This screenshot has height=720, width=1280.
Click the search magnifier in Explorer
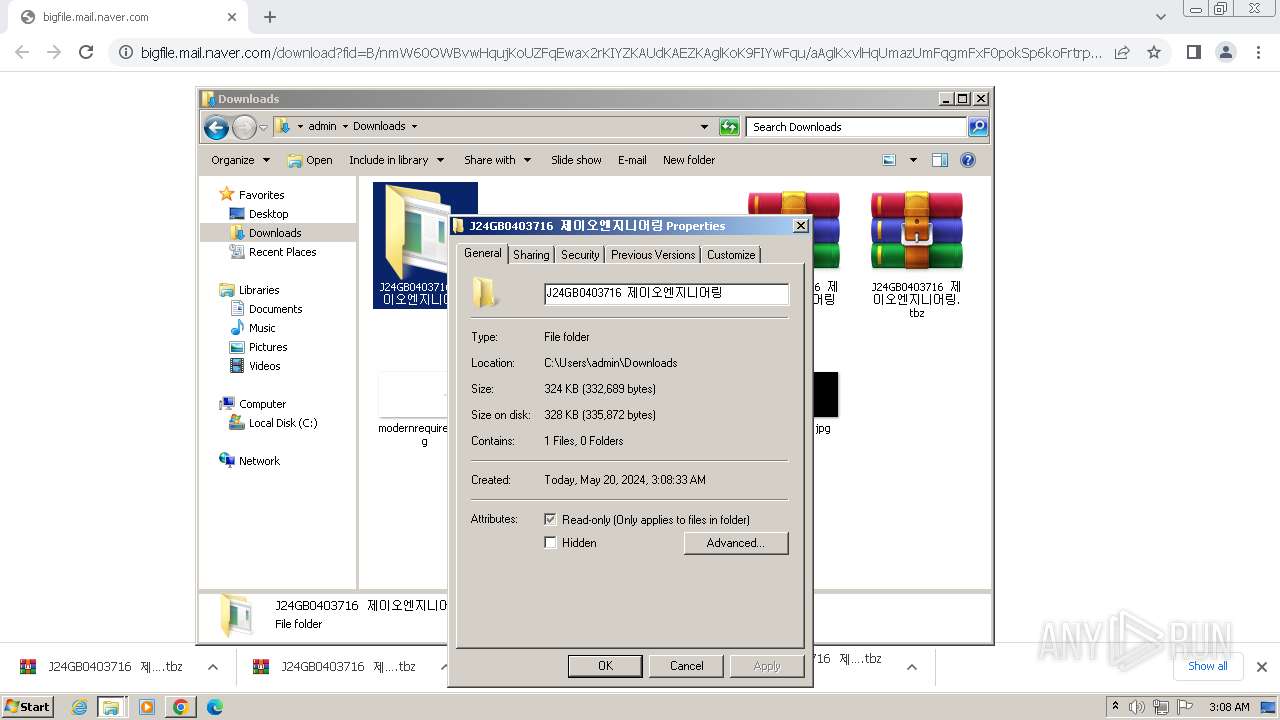point(978,127)
